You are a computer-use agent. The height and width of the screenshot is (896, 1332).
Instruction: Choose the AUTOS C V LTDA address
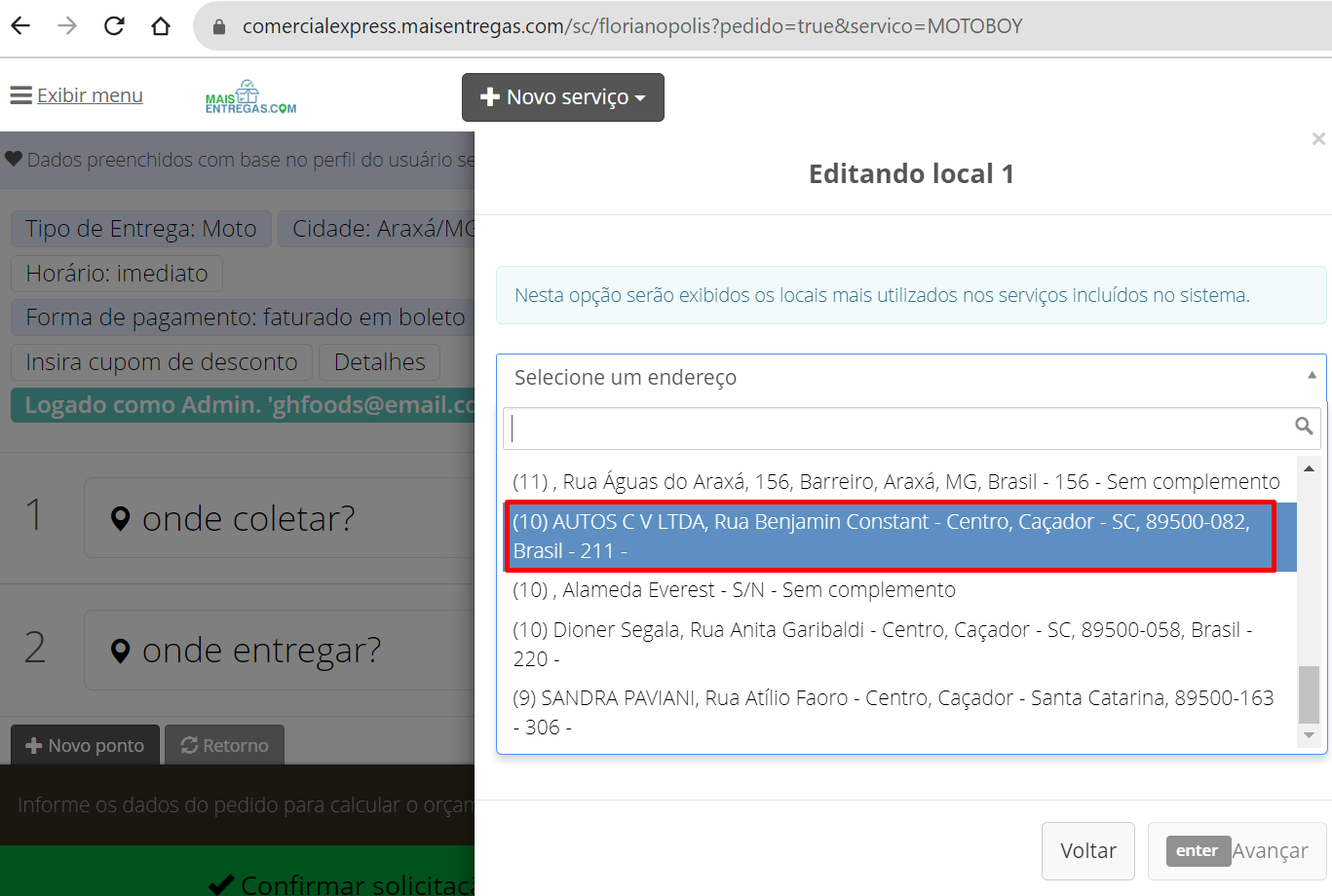[x=899, y=537]
